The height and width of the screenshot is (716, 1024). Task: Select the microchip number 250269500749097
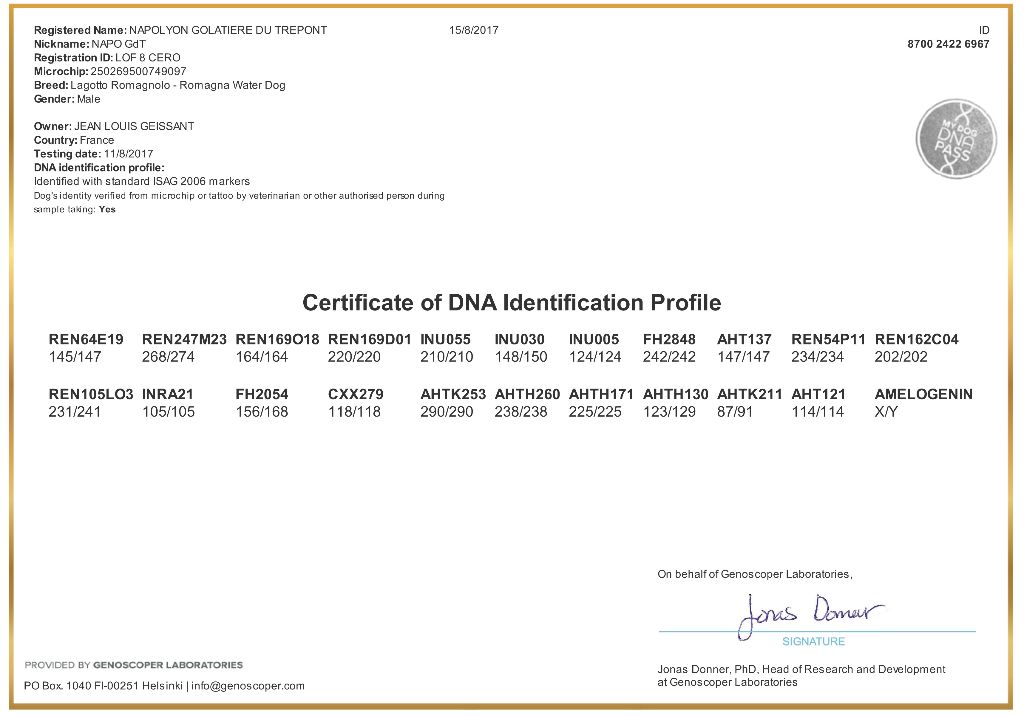tap(138, 72)
